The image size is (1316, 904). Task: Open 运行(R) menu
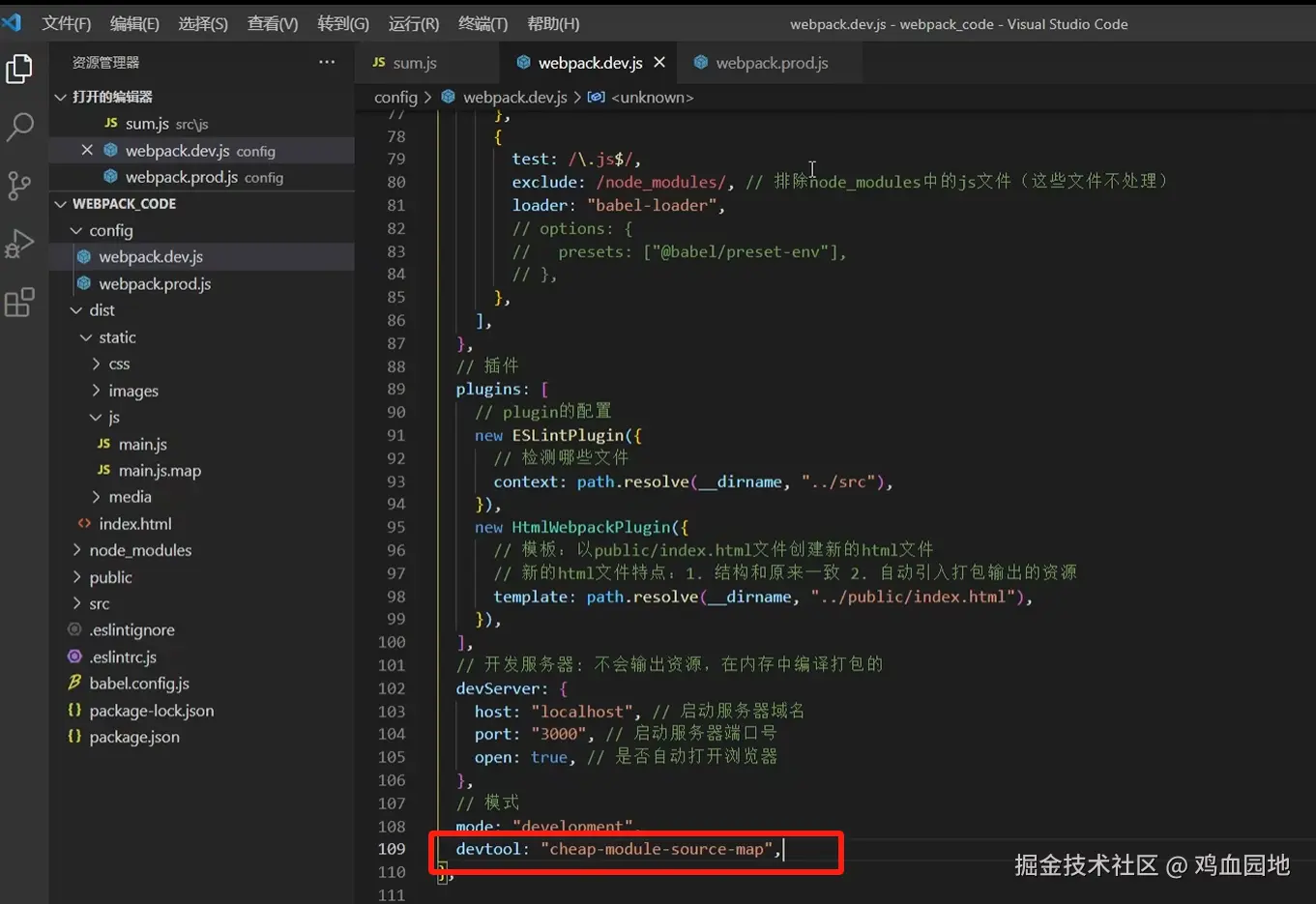click(x=414, y=23)
